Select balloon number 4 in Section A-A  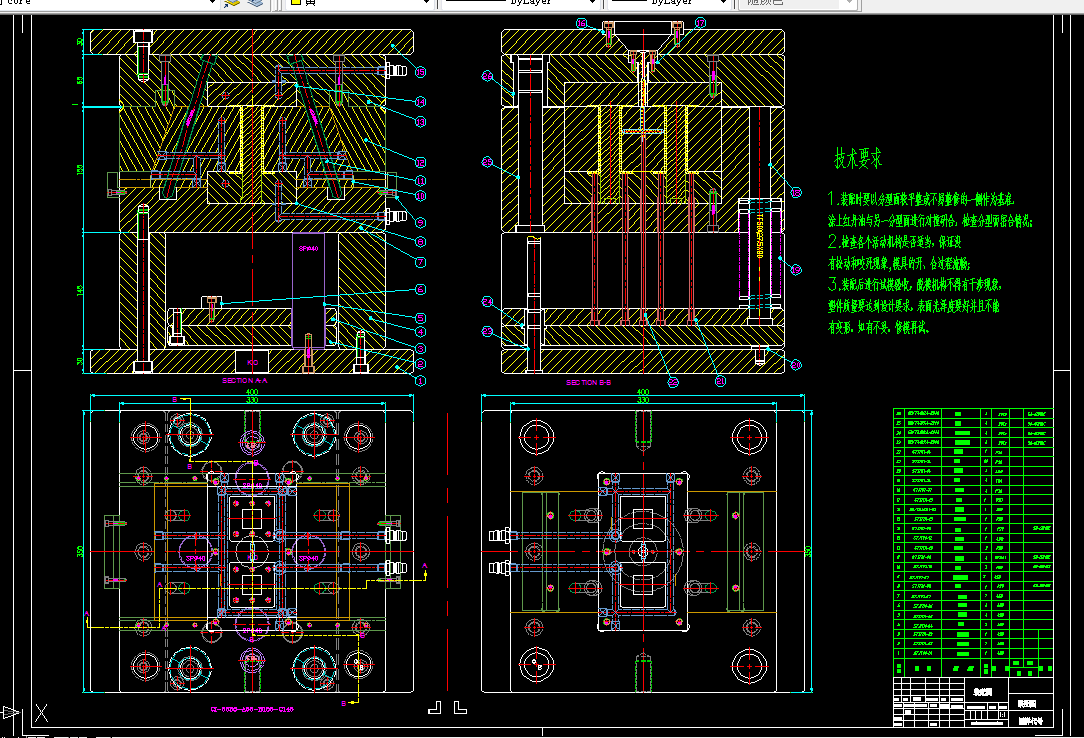click(x=420, y=332)
